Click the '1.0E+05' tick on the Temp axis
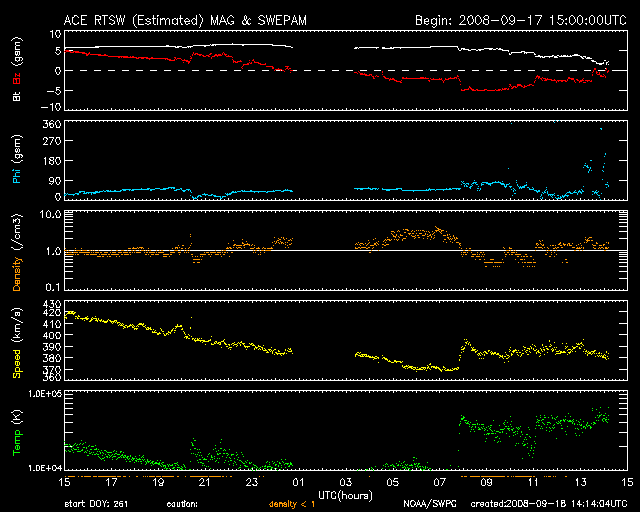 [x=45, y=393]
